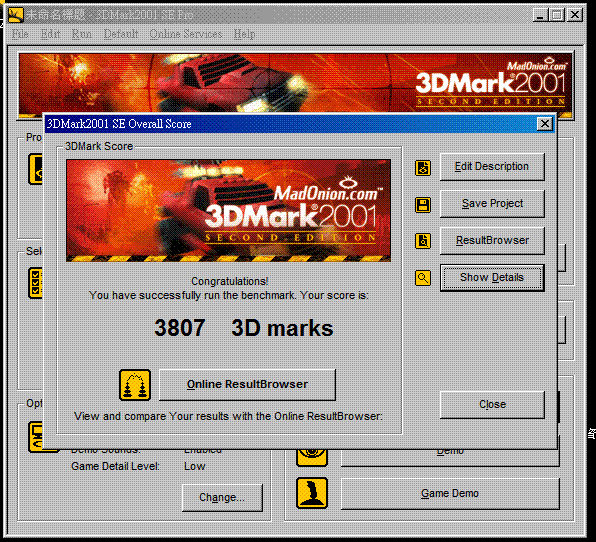Click the Congratulations! text
This screenshot has height=542, width=596.
point(230,281)
